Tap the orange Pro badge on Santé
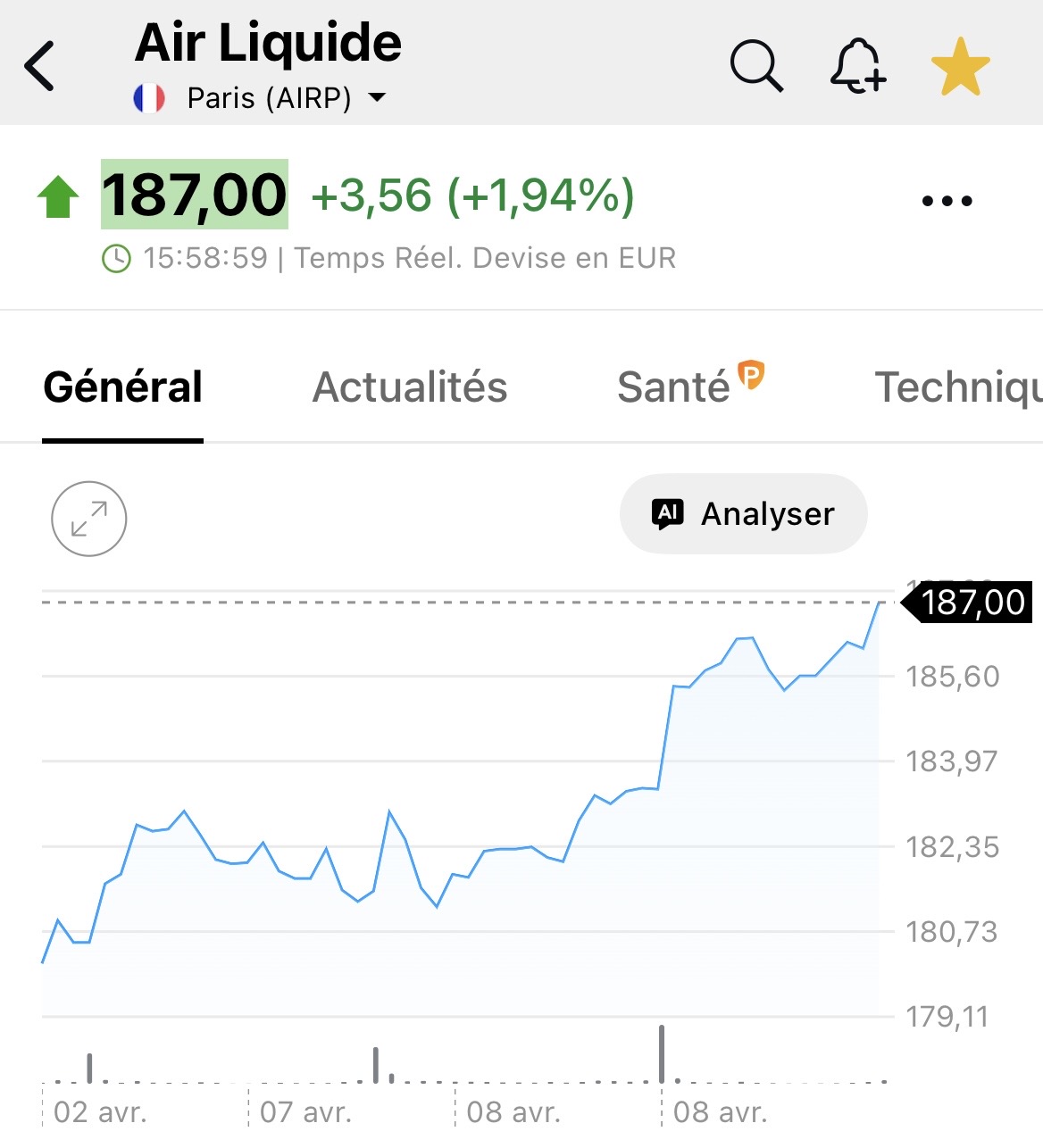Viewport: 1043px width, 1148px height. tap(752, 375)
